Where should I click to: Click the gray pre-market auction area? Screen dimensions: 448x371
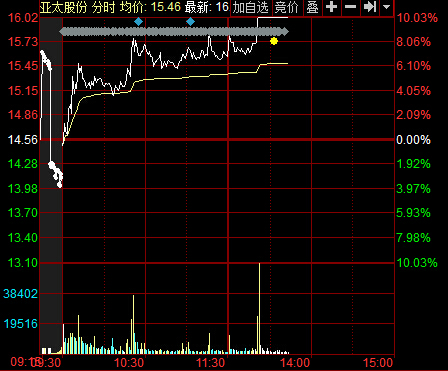(51, 185)
